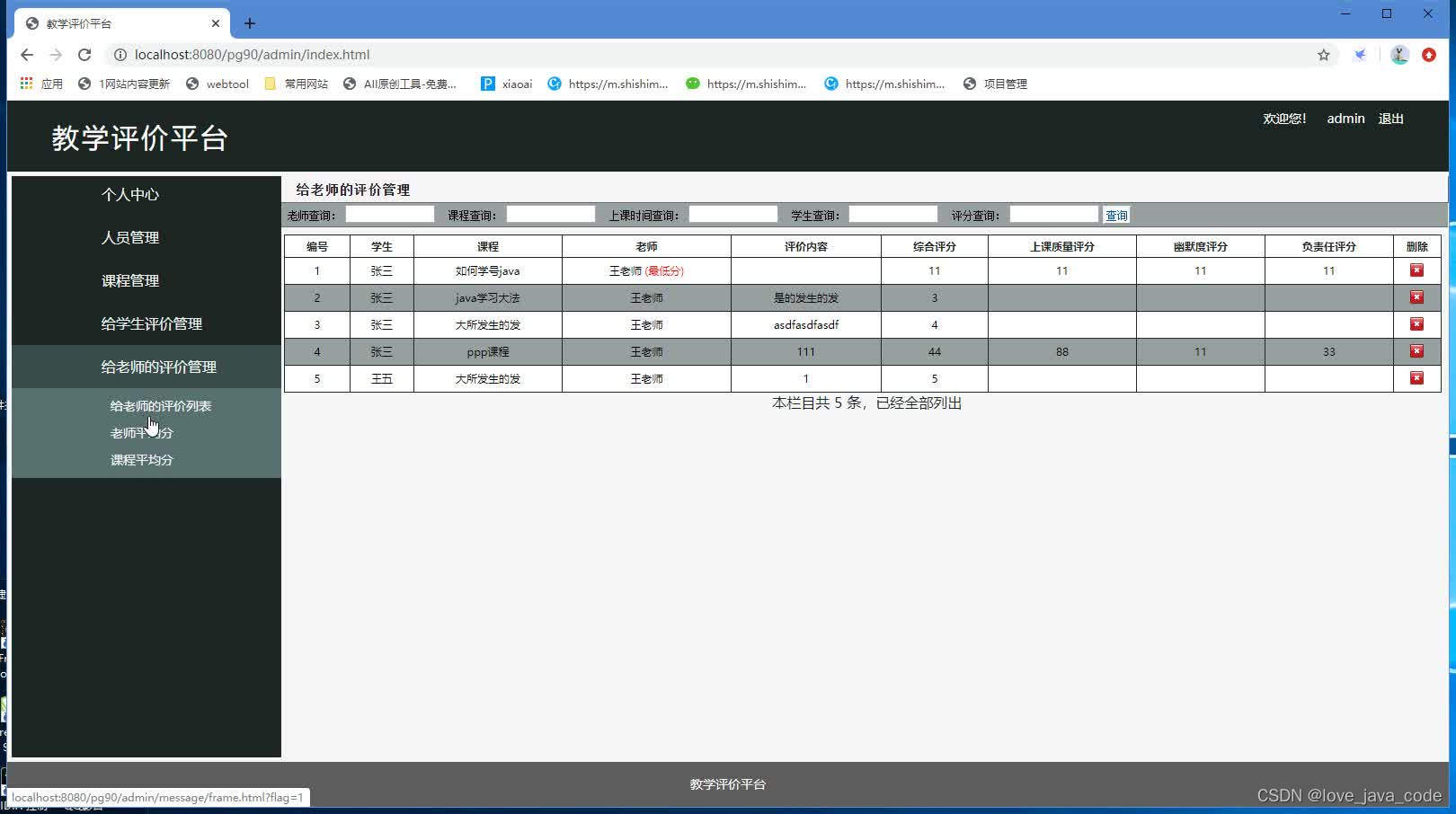This screenshot has width=1456, height=814.
Task: Log out using the 退出 link
Action: [1390, 119]
